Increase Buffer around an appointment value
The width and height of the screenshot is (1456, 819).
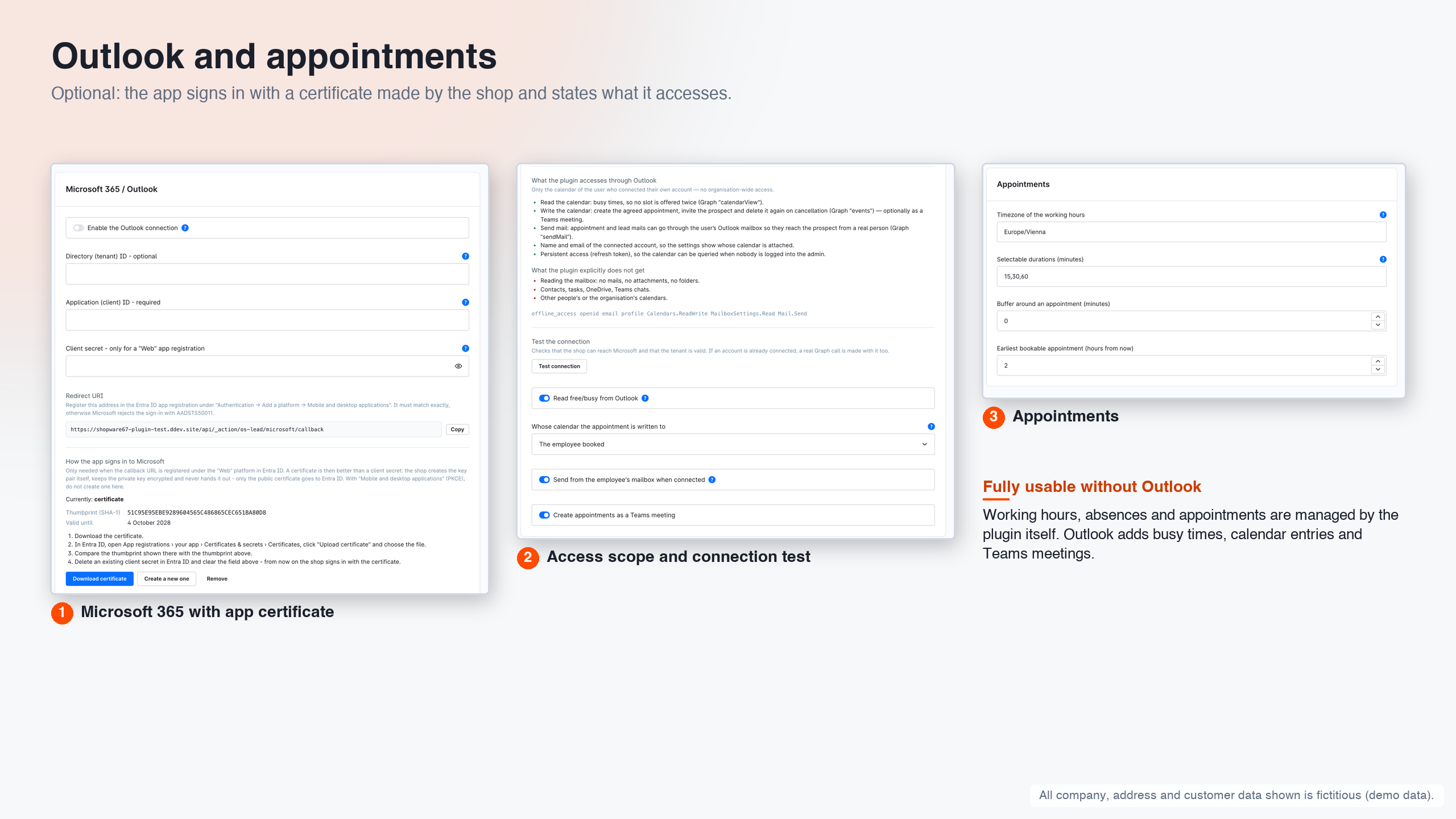(x=1378, y=317)
